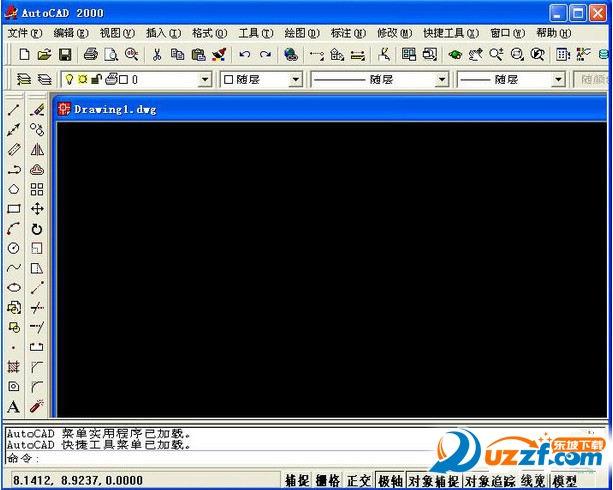The width and height of the screenshot is (613, 490).
Task: Select the Line draw tool
Action: 14,110
